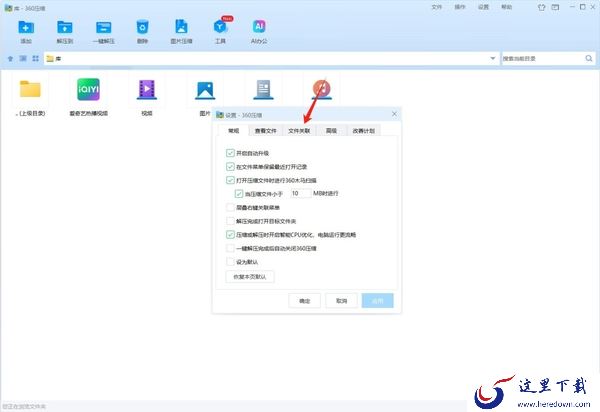Open the documents library icon
The height and width of the screenshot is (412, 600).
tap(263, 90)
